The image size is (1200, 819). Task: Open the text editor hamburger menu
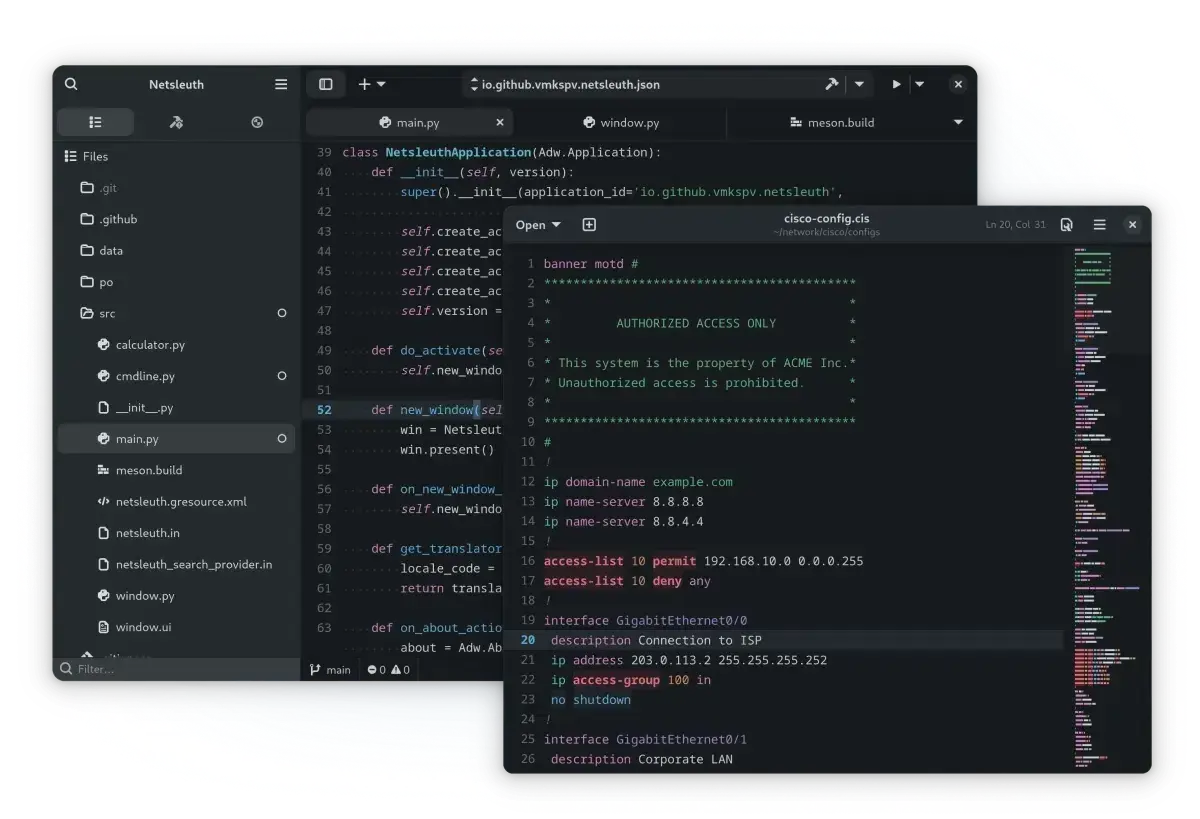coord(1099,225)
